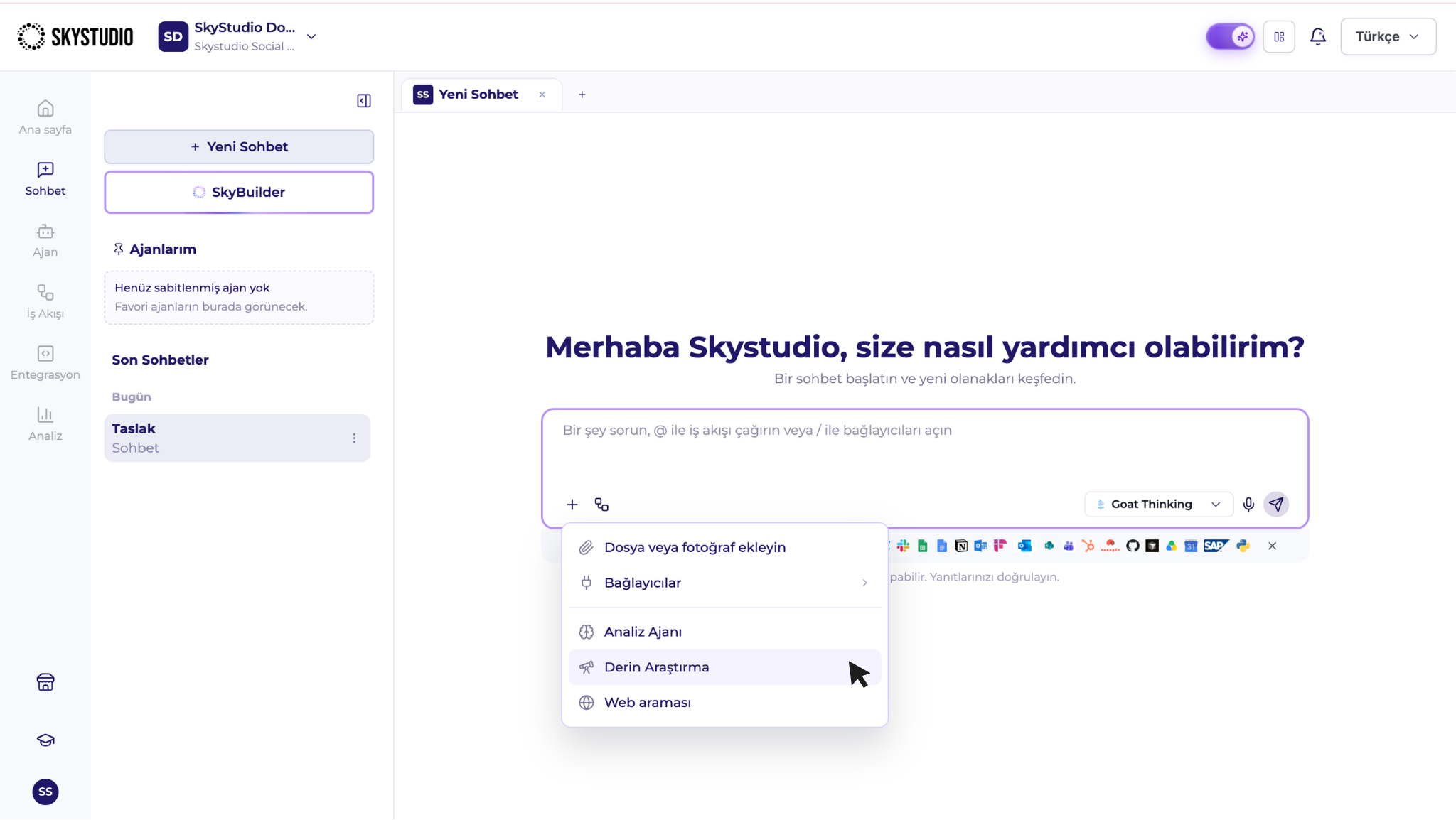The image size is (1456, 820).
Task: Click the plus attachment icon in prompt box
Action: pyautogui.click(x=572, y=505)
